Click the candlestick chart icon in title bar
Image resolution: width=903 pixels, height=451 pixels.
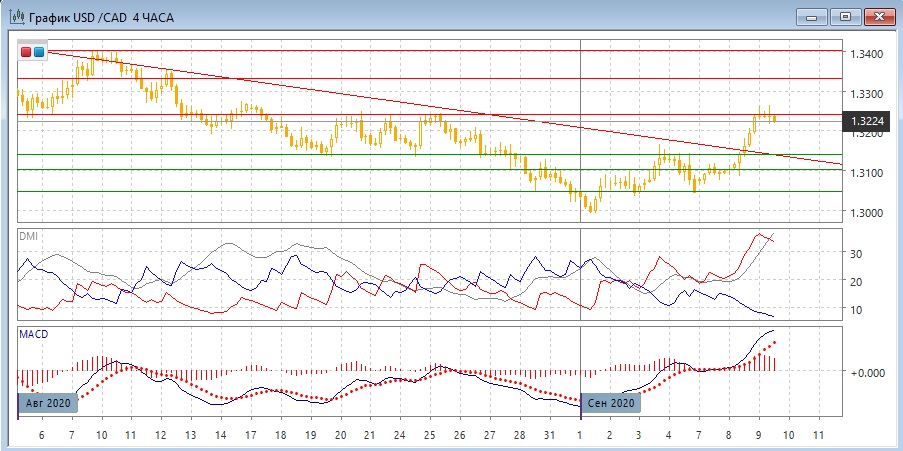click(x=16, y=16)
